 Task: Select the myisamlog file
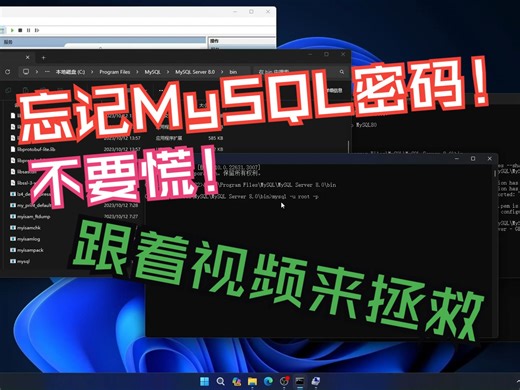tap(28, 239)
